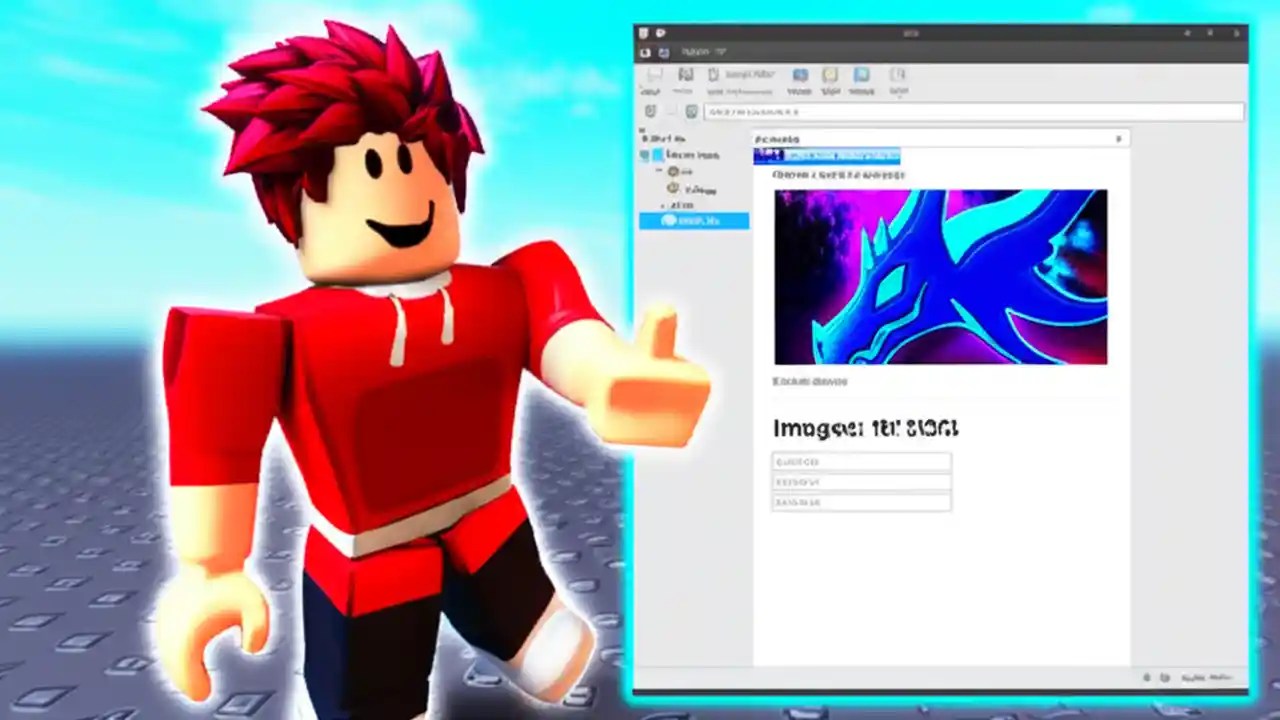Click the link below the dragon image
This screenshot has height=720, width=1280.
pos(810,381)
